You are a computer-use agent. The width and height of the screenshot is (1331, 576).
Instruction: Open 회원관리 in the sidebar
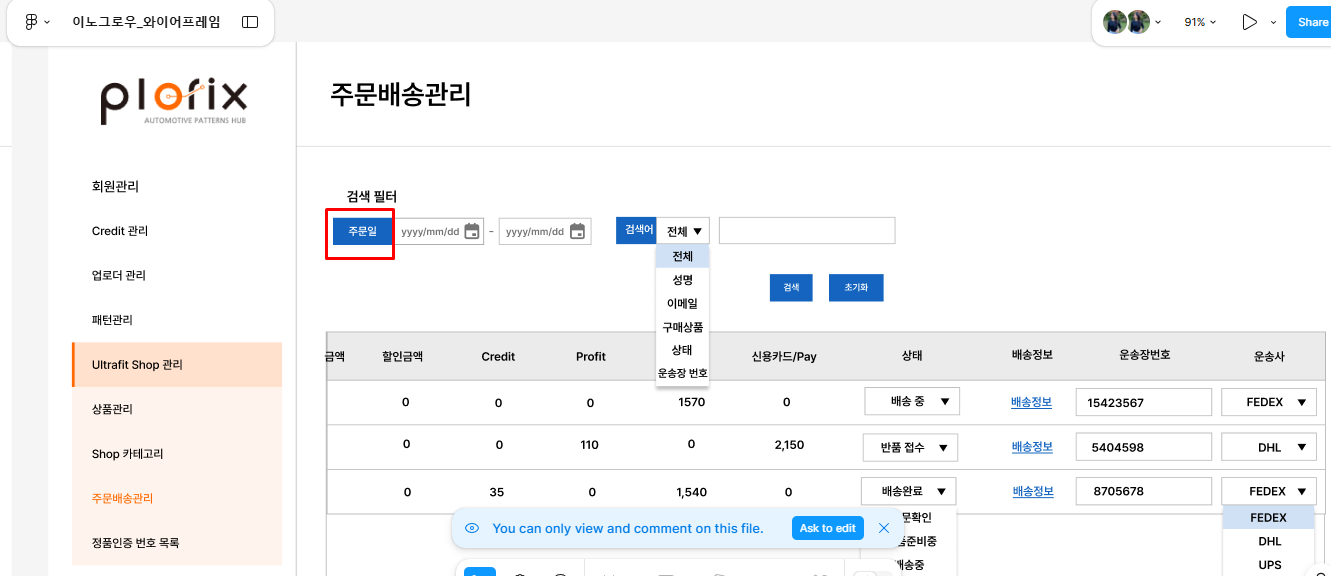pyautogui.click(x=115, y=186)
